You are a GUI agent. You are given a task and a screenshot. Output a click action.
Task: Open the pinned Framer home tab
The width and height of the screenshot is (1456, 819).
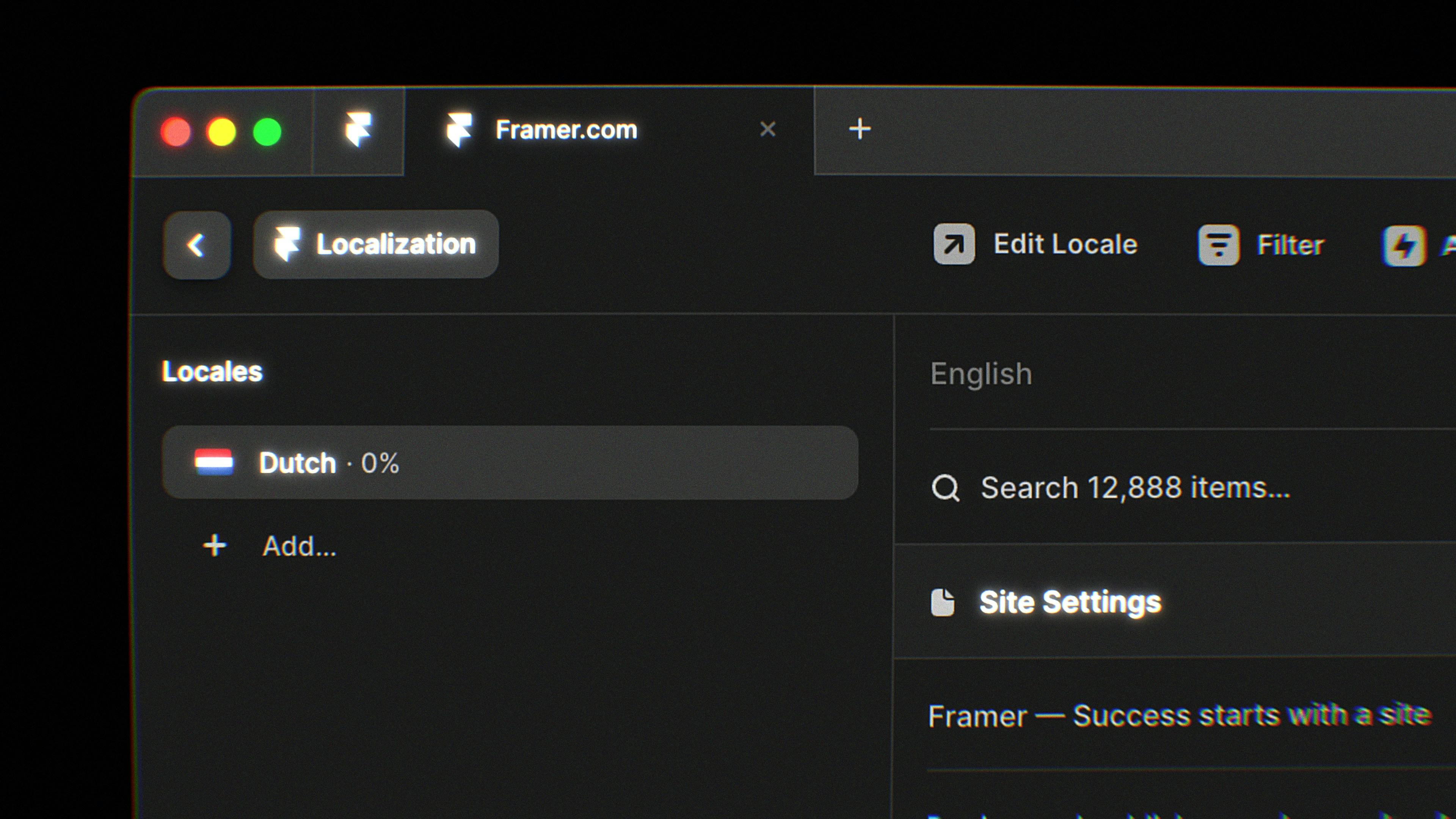point(358,130)
